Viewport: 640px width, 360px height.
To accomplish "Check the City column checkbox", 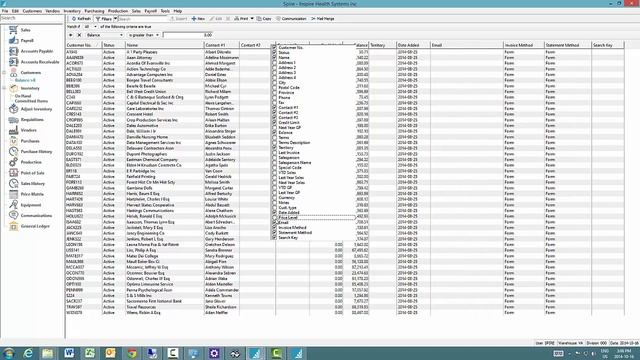I will pos(274,82).
